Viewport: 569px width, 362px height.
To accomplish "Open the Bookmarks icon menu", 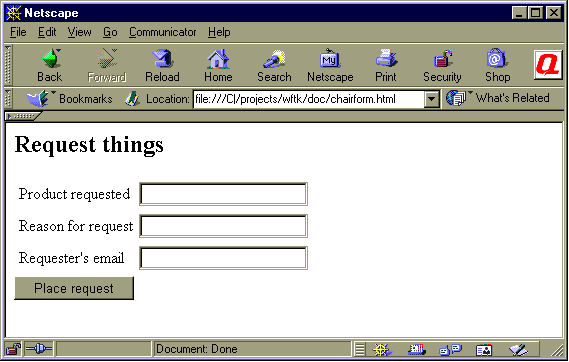I will click(x=38, y=98).
